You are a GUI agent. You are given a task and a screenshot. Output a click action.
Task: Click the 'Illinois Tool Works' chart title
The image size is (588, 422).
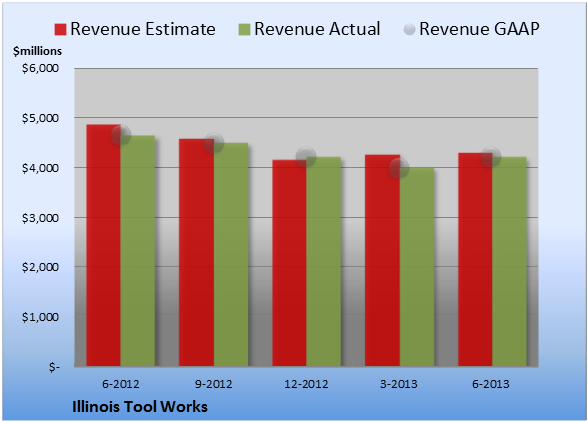[140, 407]
